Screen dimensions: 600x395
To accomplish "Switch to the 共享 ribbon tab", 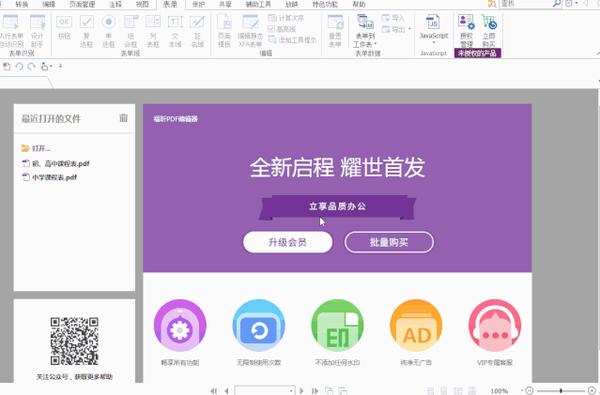I will [x=225, y=4].
